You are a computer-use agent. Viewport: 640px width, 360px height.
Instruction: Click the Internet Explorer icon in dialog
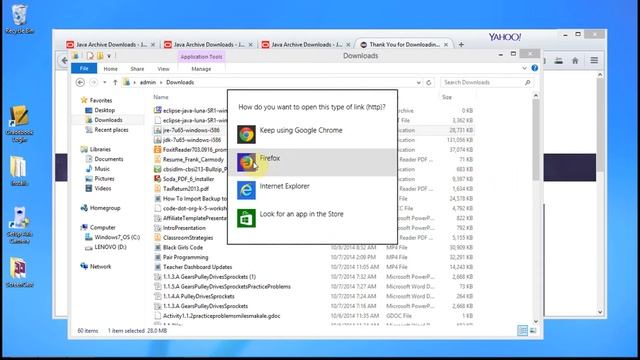tap(246, 190)
